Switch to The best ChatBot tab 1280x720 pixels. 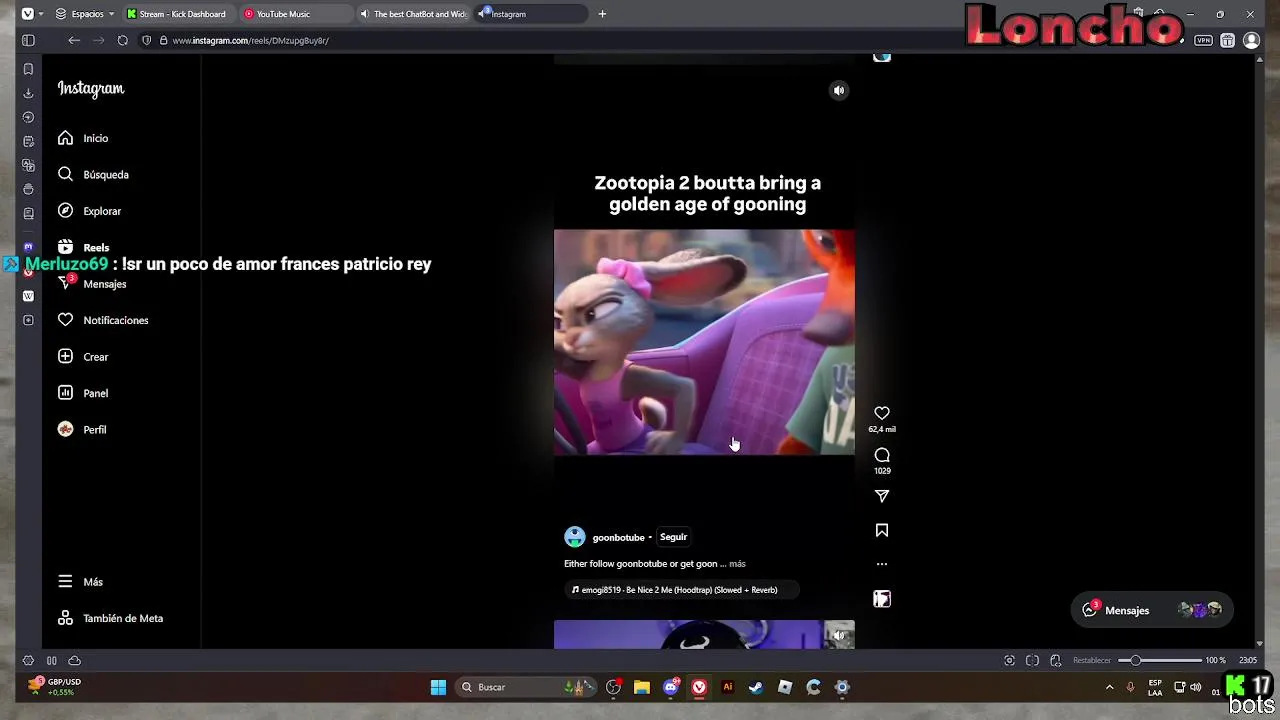click(x=412, y=14)
